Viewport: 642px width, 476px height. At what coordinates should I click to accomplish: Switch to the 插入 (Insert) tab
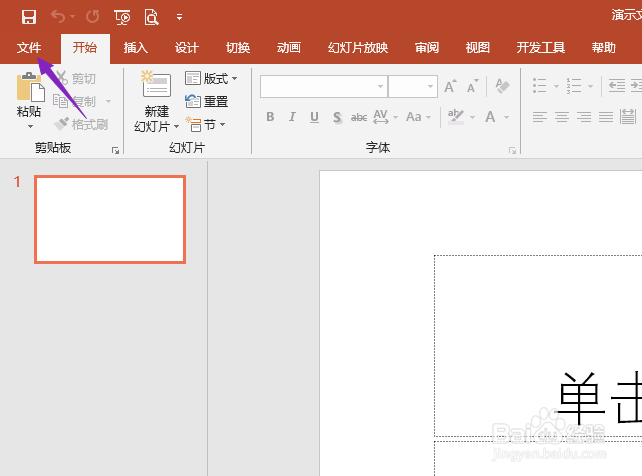point(136,48)
